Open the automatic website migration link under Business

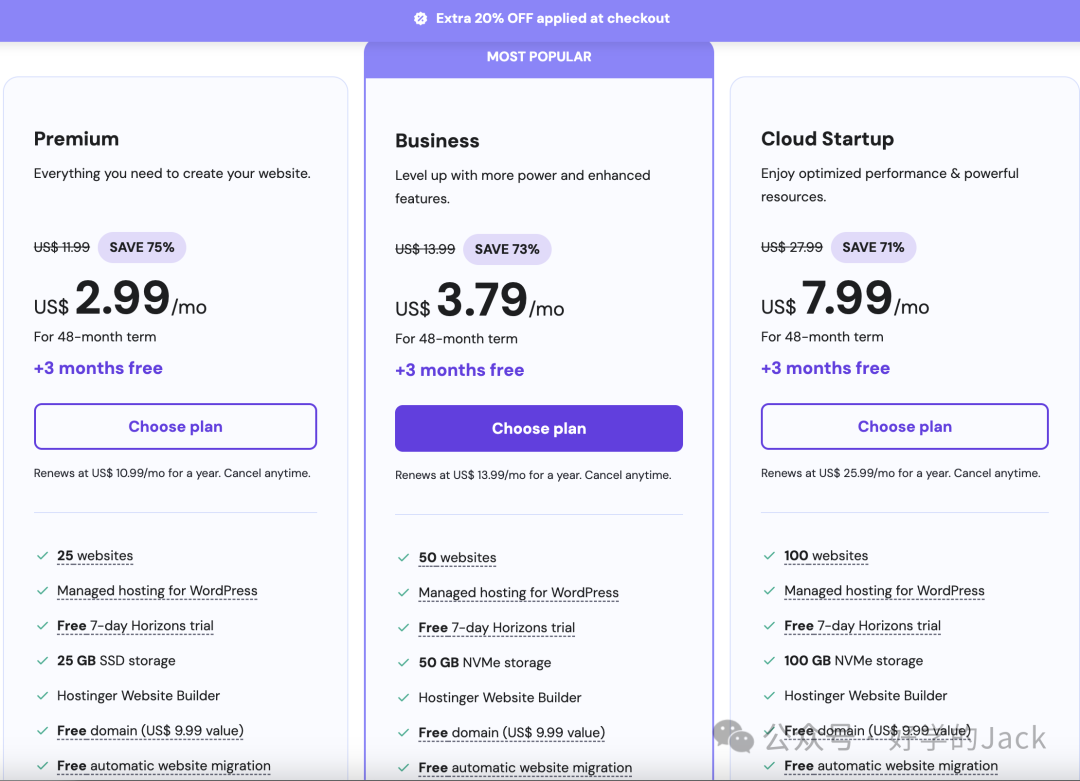click(525, 768)
